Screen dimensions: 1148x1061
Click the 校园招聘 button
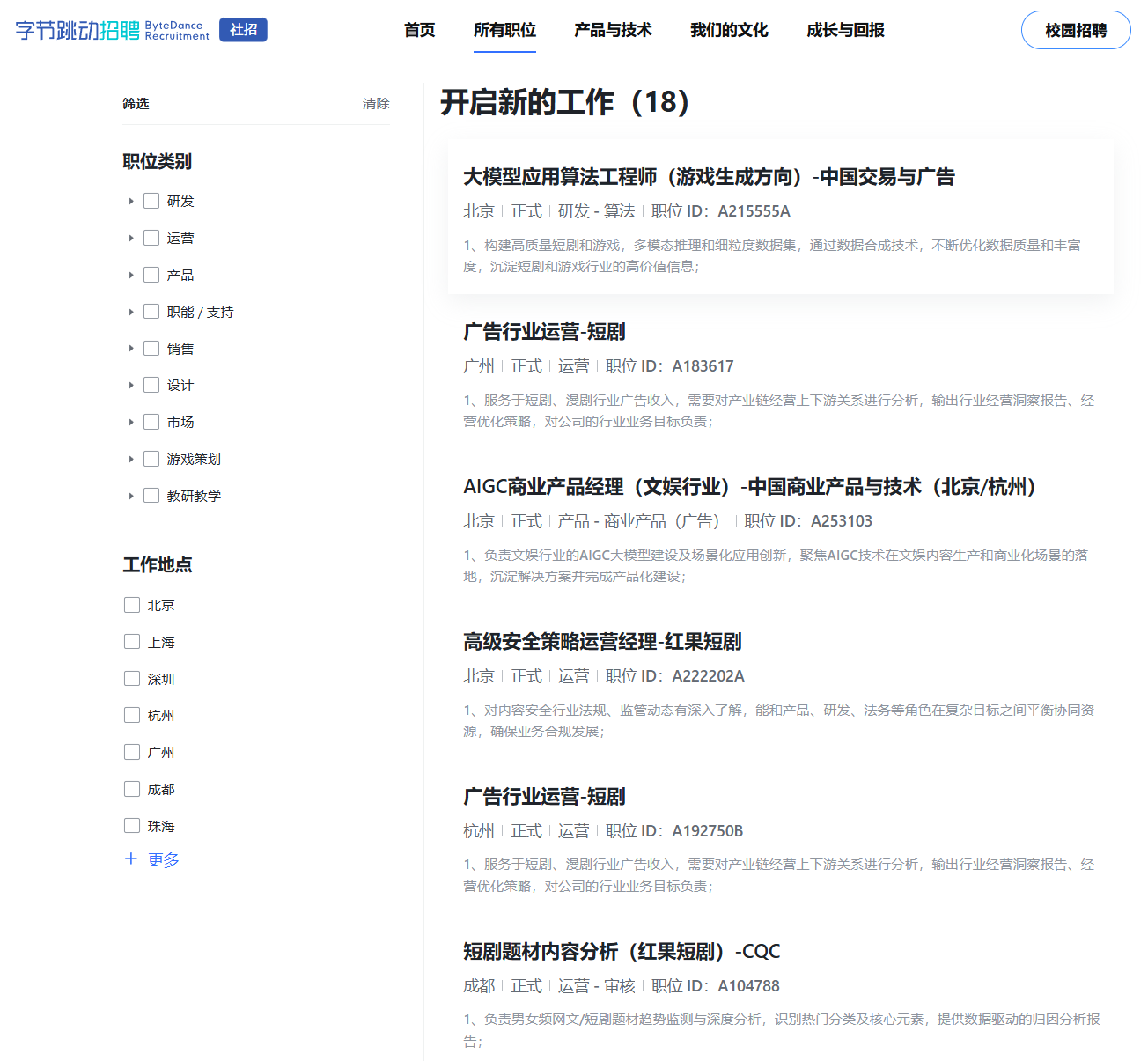point(1075,30)
